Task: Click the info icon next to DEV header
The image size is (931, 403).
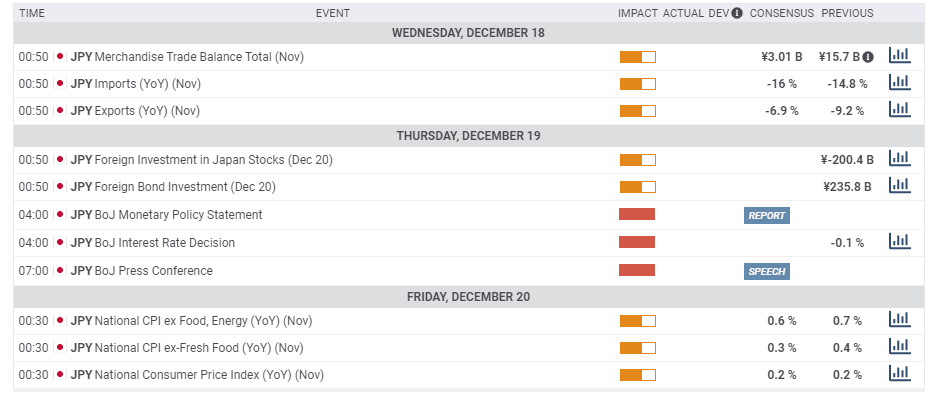Action: 737,13
